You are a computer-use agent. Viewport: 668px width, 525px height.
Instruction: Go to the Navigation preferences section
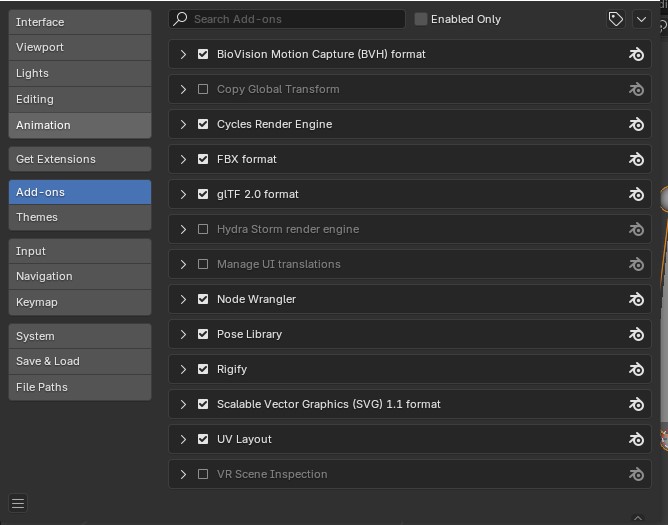point(80,277)
